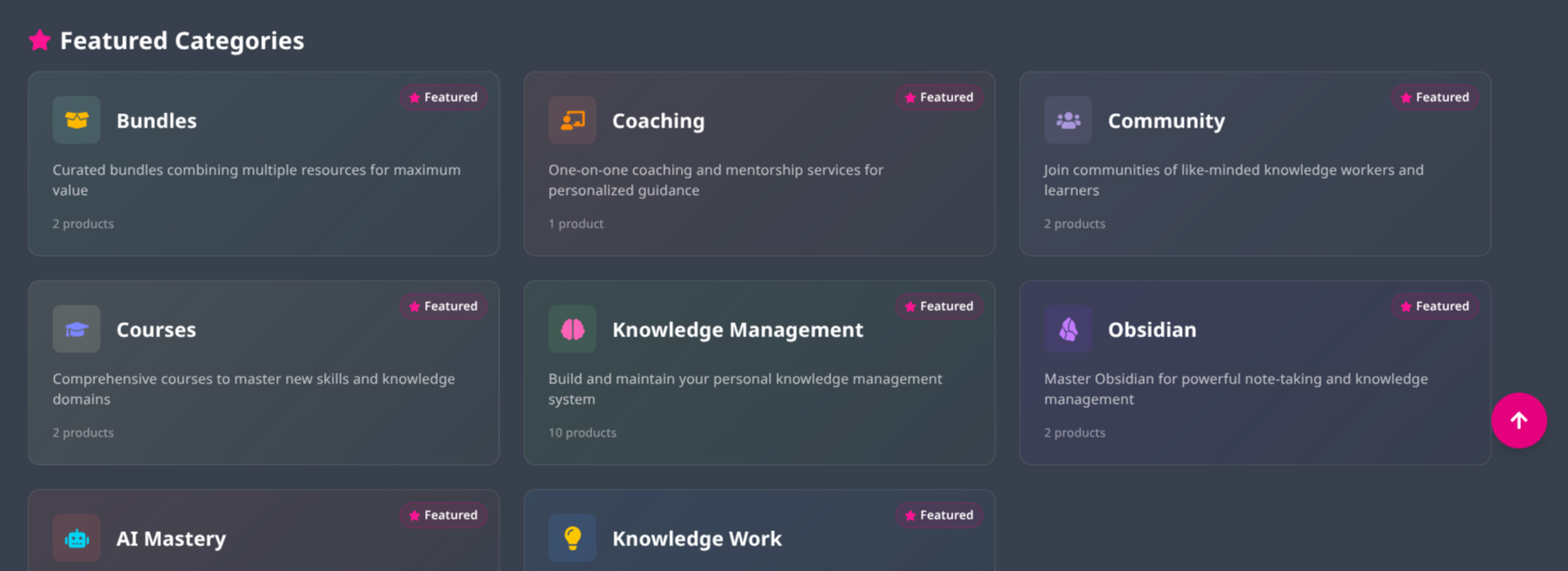Click the Coaching mentor icon
Screen dimensions: 1568x571
point(572,120)
